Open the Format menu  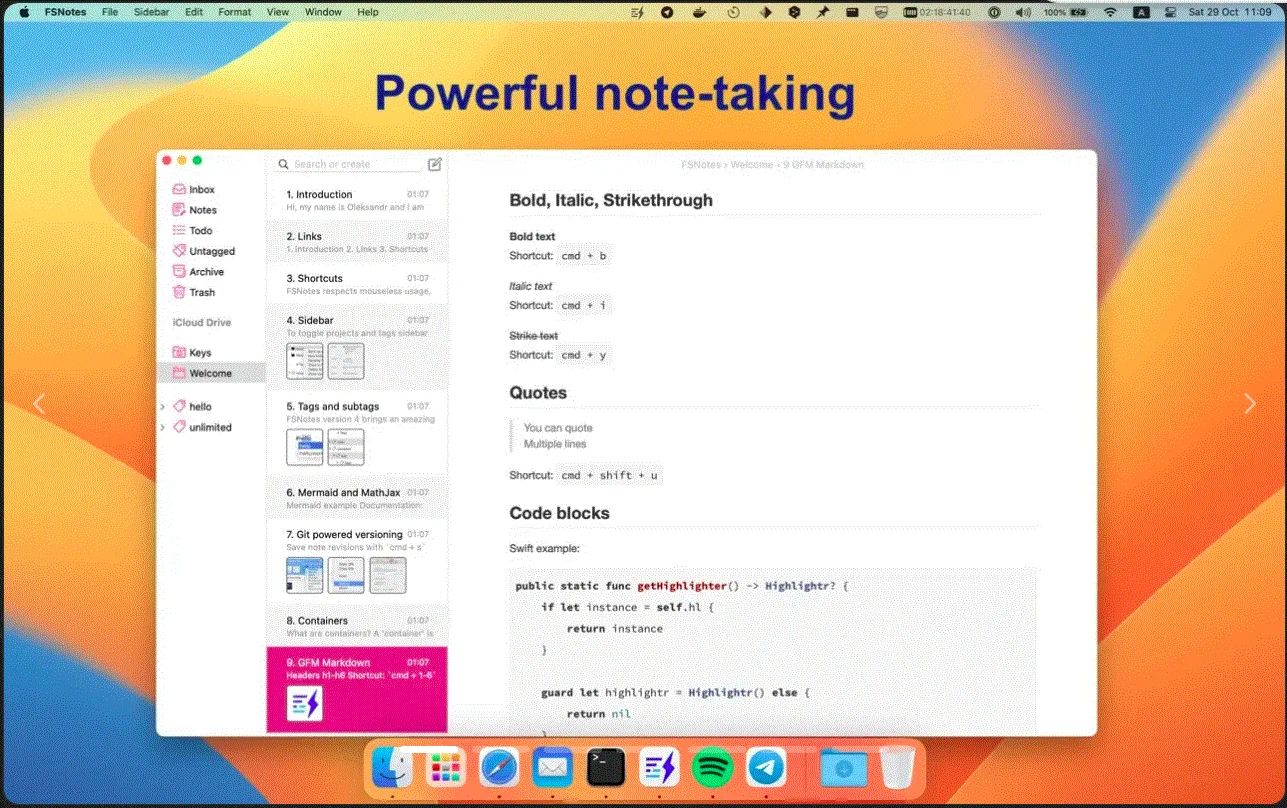click(235, 12)
